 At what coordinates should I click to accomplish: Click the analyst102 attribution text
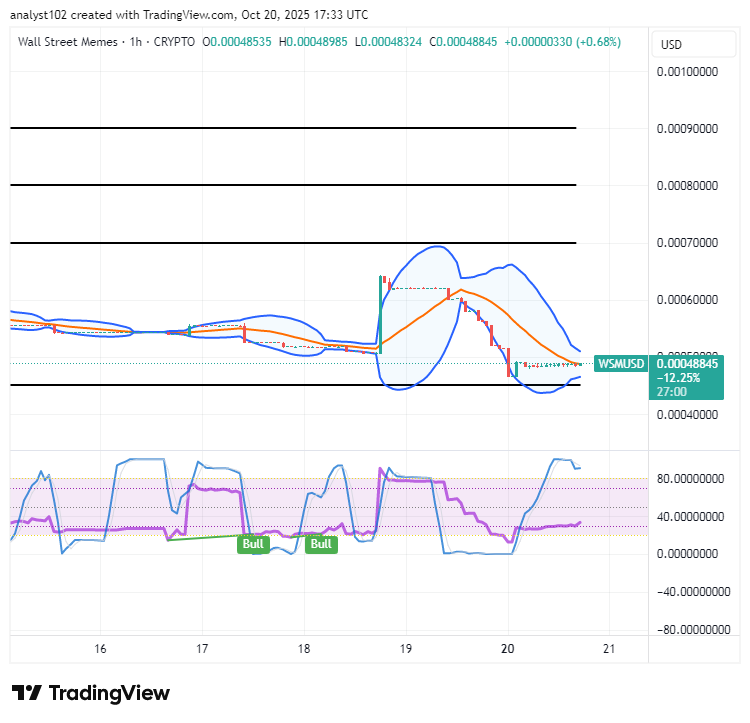pos(39,15)
